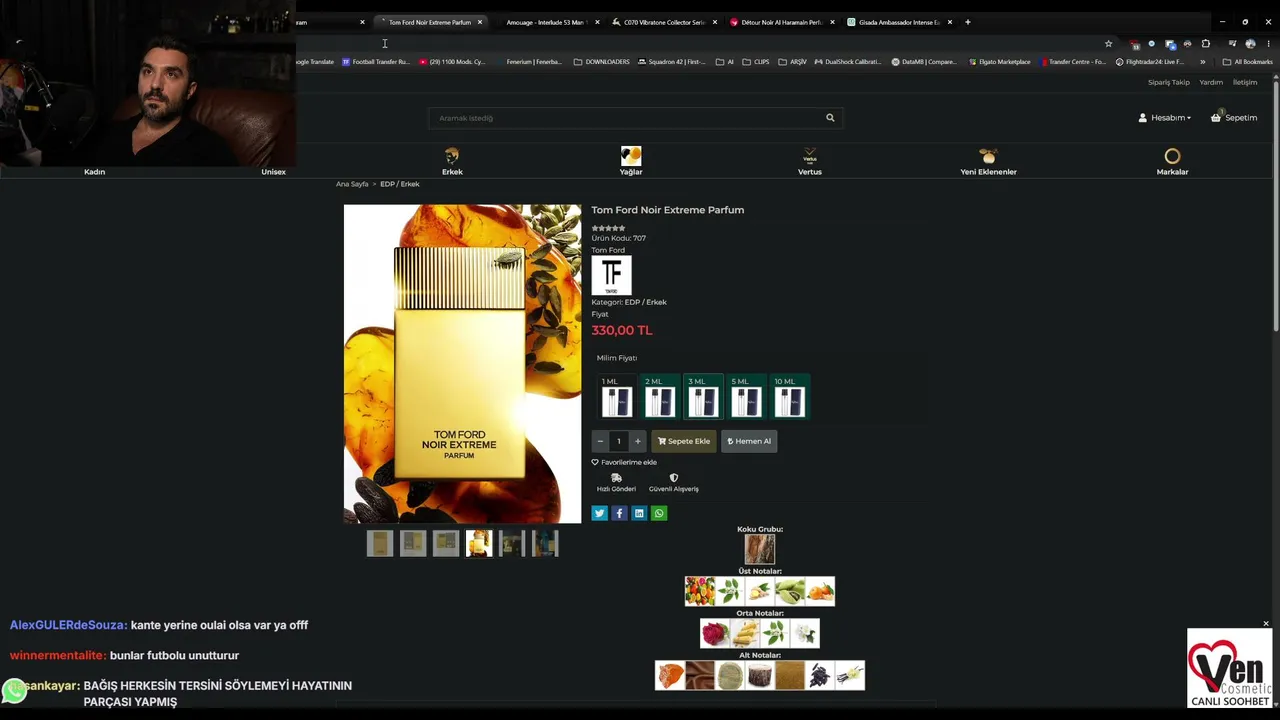Select the 5 ML size option
Screen dimensions: 1280x720
pyautogui.click(x=746, y=397)
